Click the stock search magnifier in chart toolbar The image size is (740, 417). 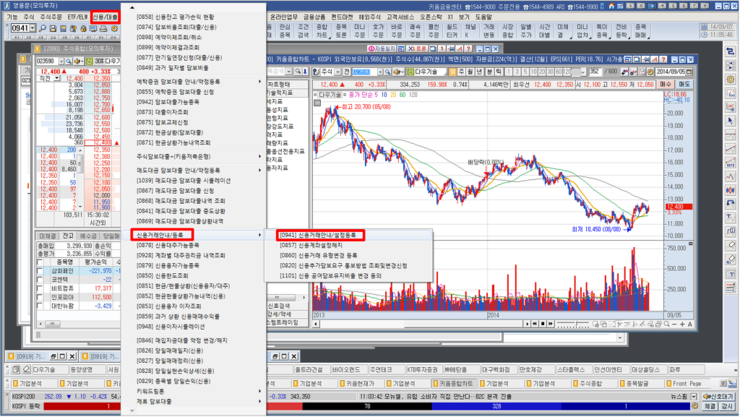(x=387, y=72)
